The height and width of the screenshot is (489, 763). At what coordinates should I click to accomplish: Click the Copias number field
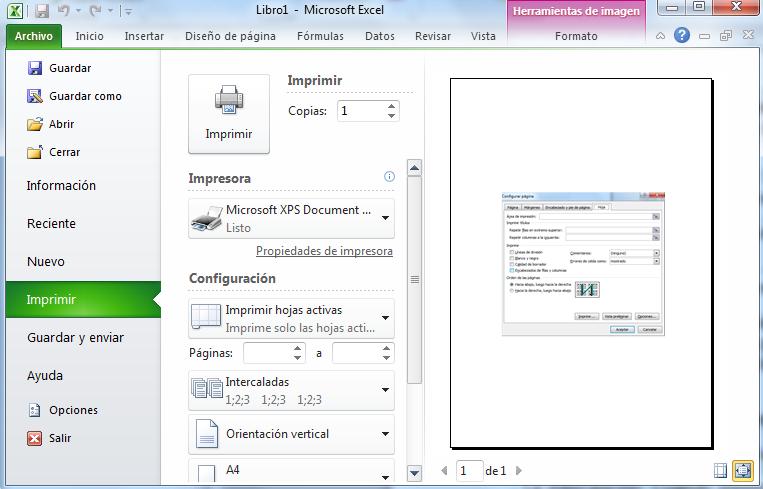tap(361, 111)
